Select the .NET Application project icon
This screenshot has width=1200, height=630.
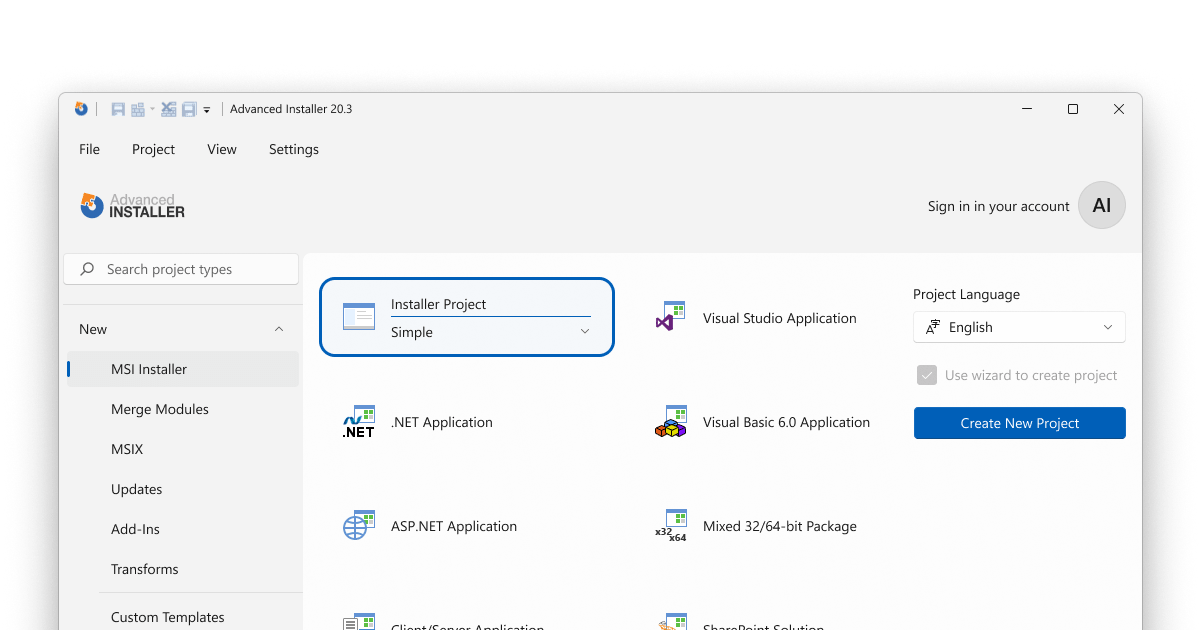click(x=359, y=421)
